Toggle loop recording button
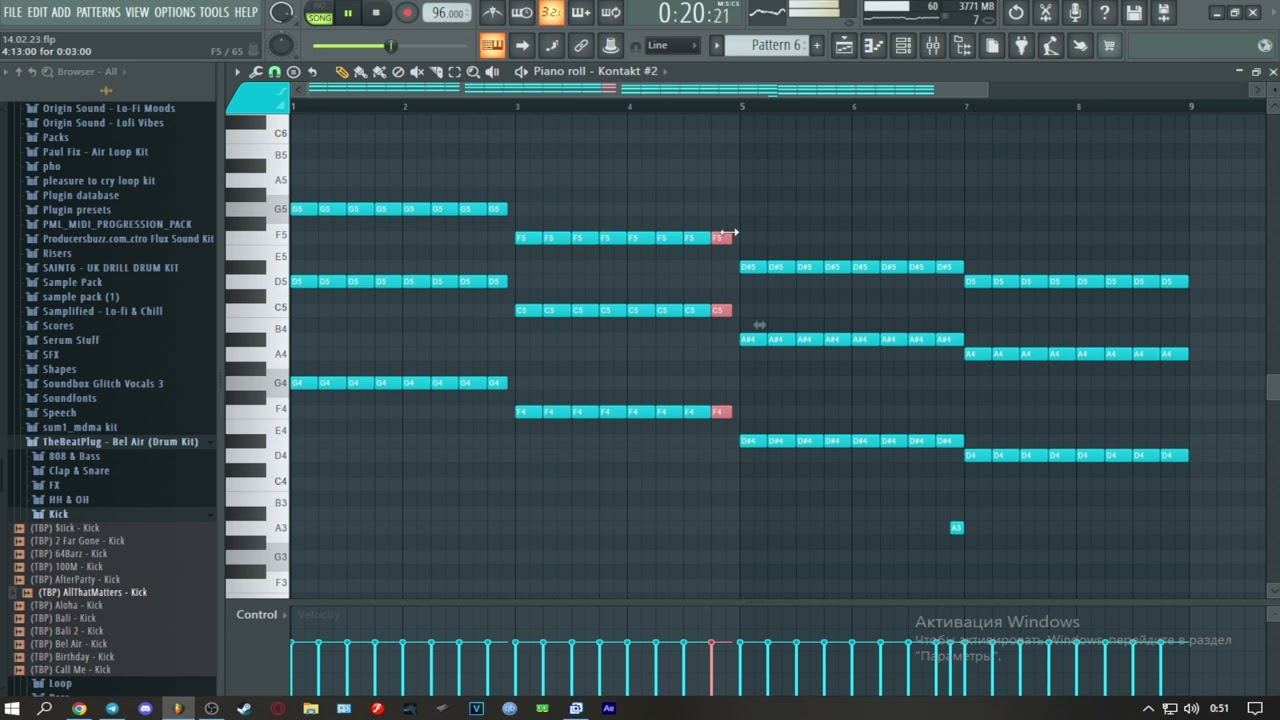This screenshot has height=720, width=1280. (611, 13)
